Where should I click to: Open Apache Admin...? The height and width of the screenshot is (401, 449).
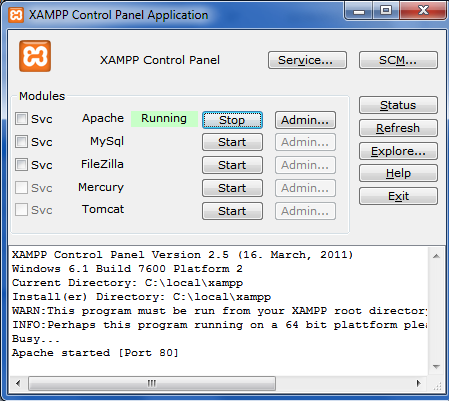tap(305, 120)
